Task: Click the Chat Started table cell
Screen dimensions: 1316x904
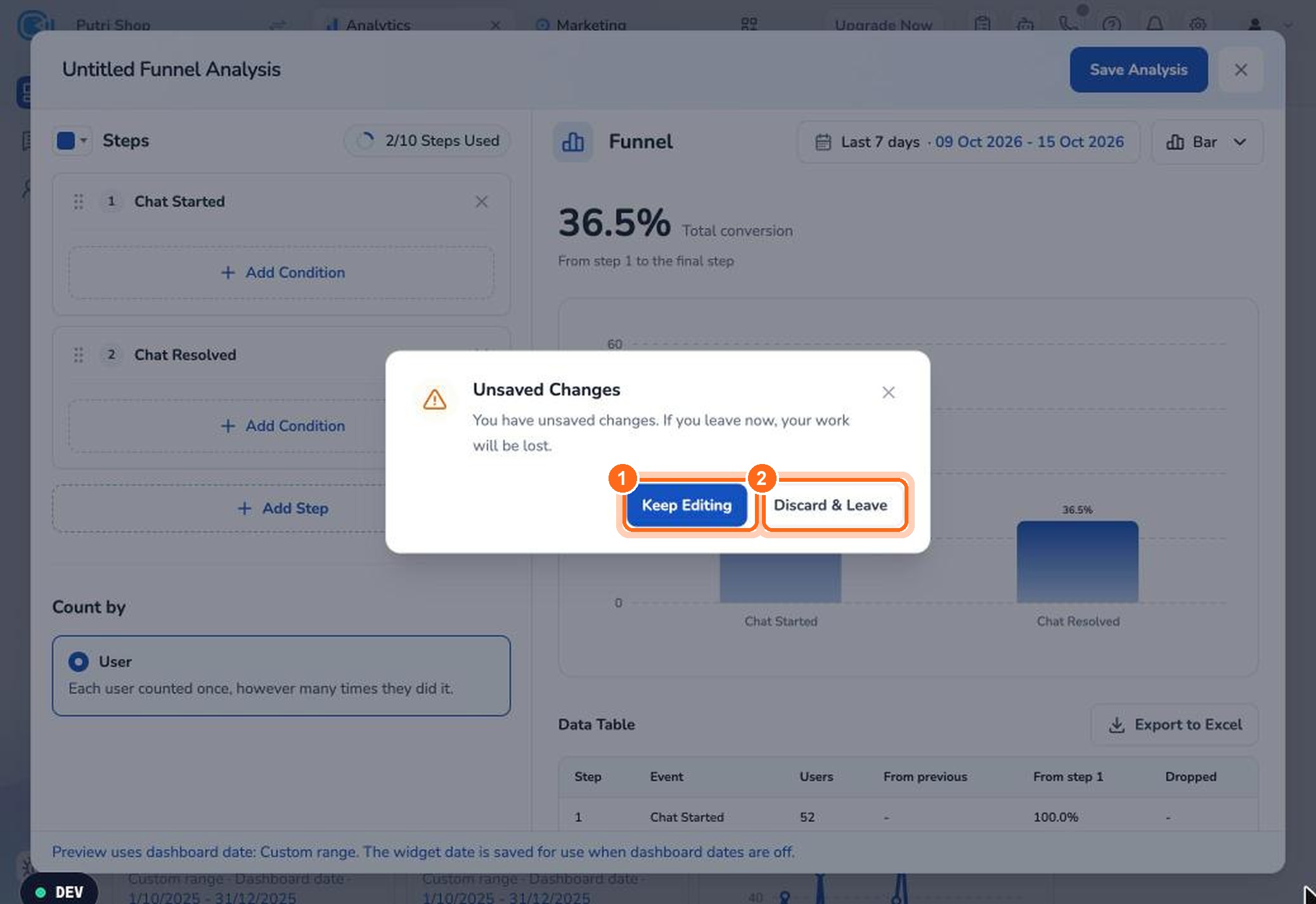Action: [x=687, y=817]
